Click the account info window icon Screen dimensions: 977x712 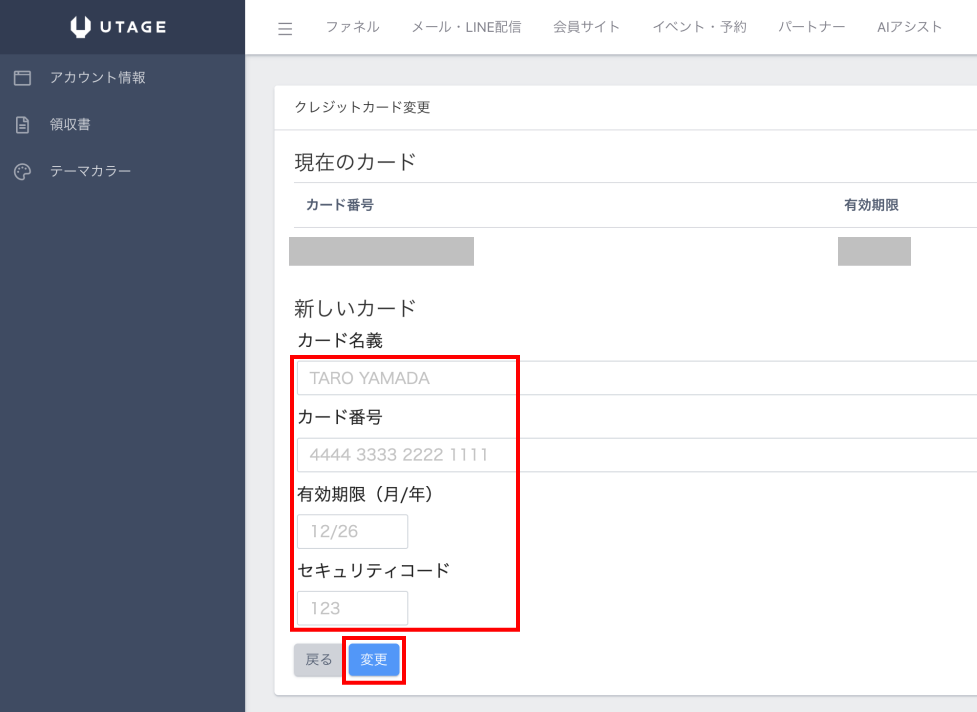[22, 78]
